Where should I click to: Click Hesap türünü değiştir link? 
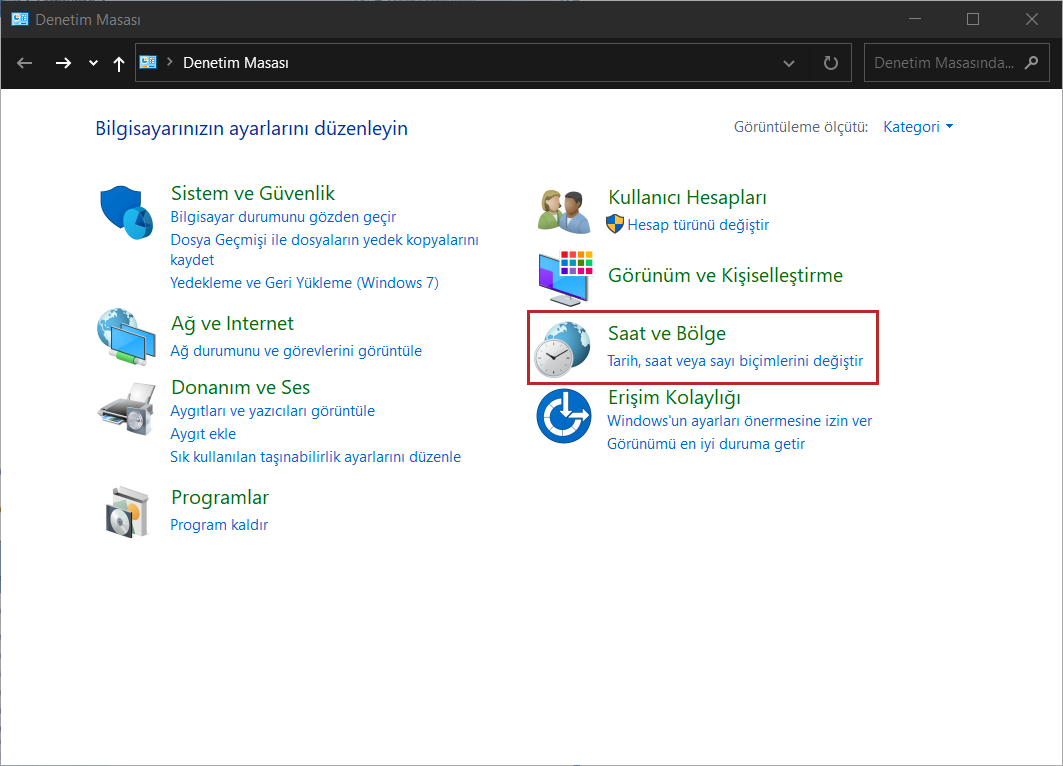pyautogui.click(x=698, y=225)
